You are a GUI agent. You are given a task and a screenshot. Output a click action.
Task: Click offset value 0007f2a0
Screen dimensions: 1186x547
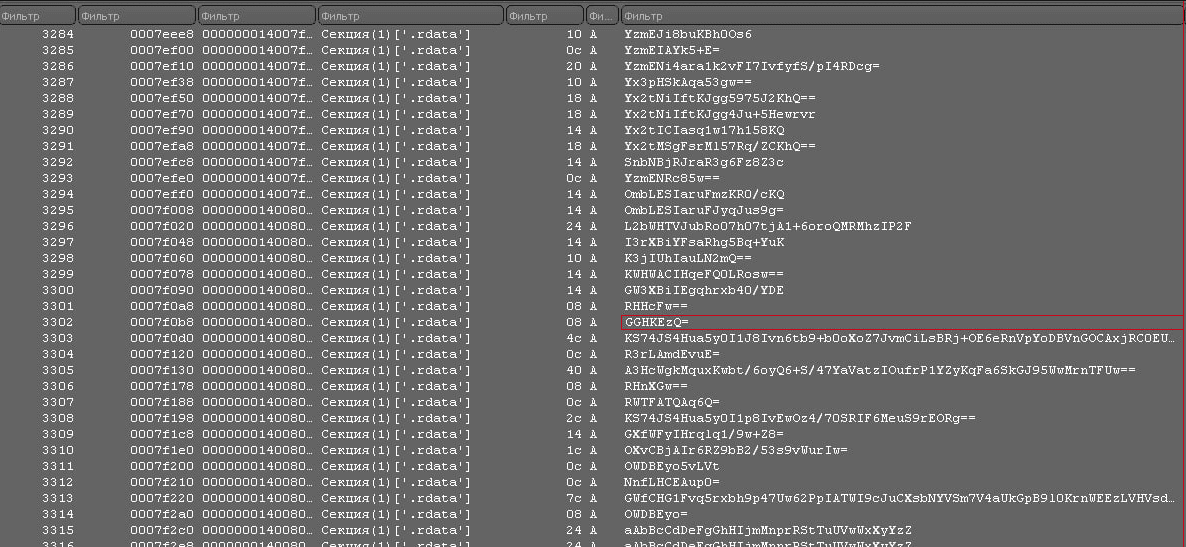(162, 514)
